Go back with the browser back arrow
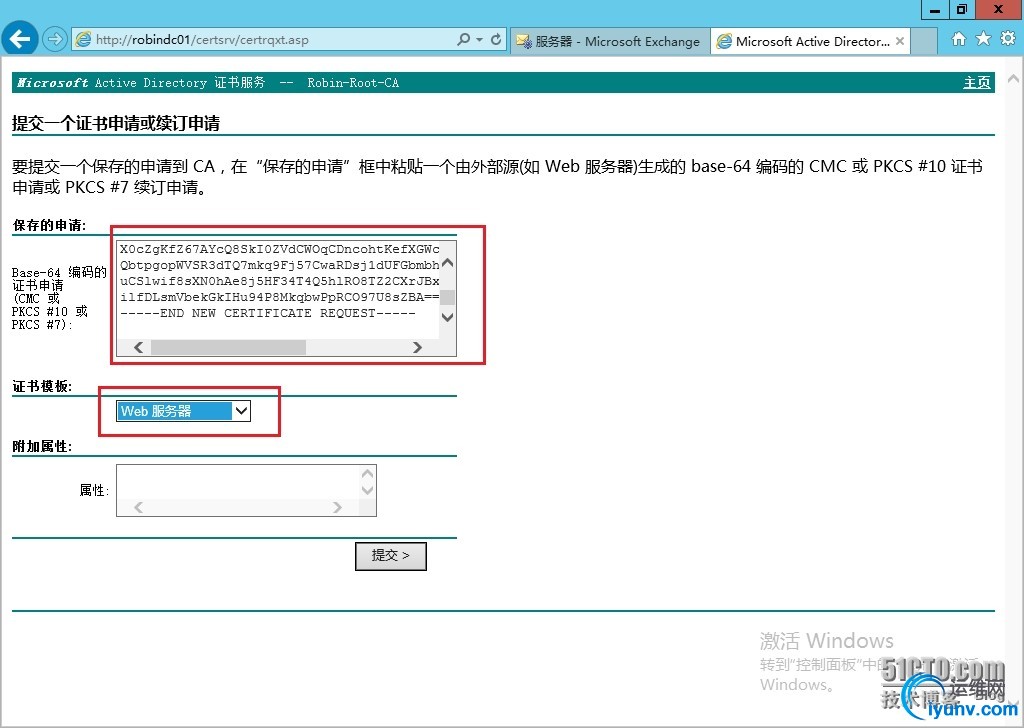The width and height of the screenshot is (1024, 728). 19,39
